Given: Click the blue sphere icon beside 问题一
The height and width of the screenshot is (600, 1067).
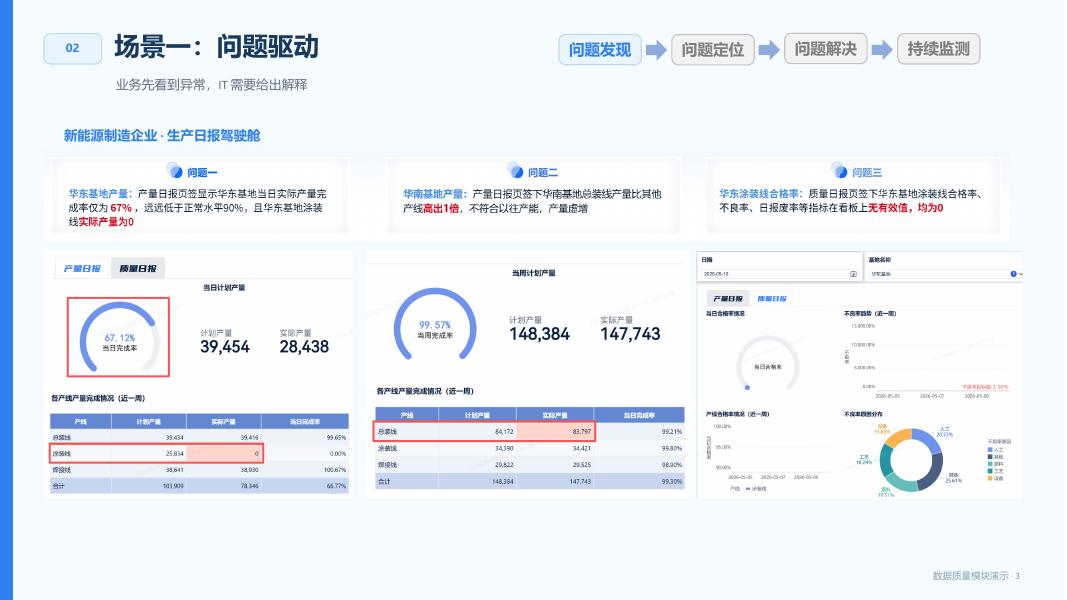Looking at the screenshot, I should [x=174, y=171].
